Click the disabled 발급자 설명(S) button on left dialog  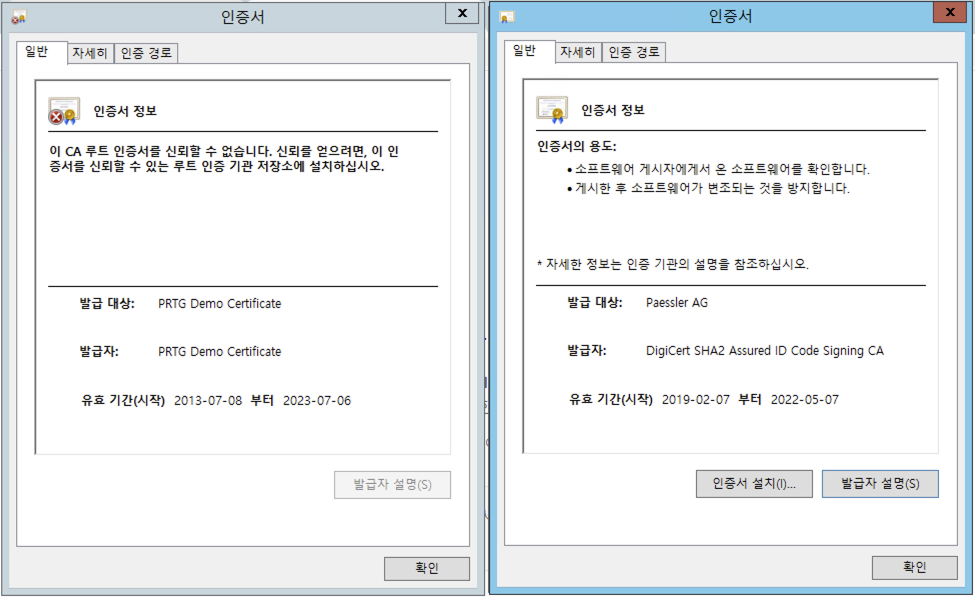coord(392,485)
